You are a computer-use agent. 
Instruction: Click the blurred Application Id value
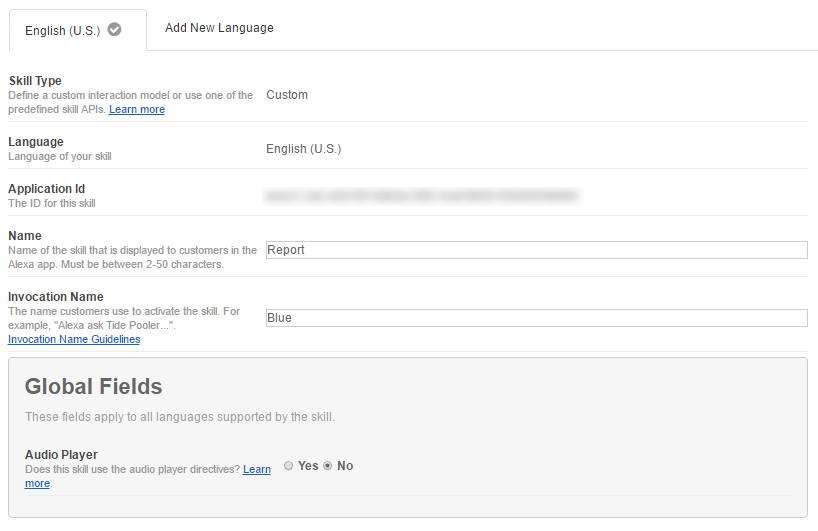tap(422, 196)
